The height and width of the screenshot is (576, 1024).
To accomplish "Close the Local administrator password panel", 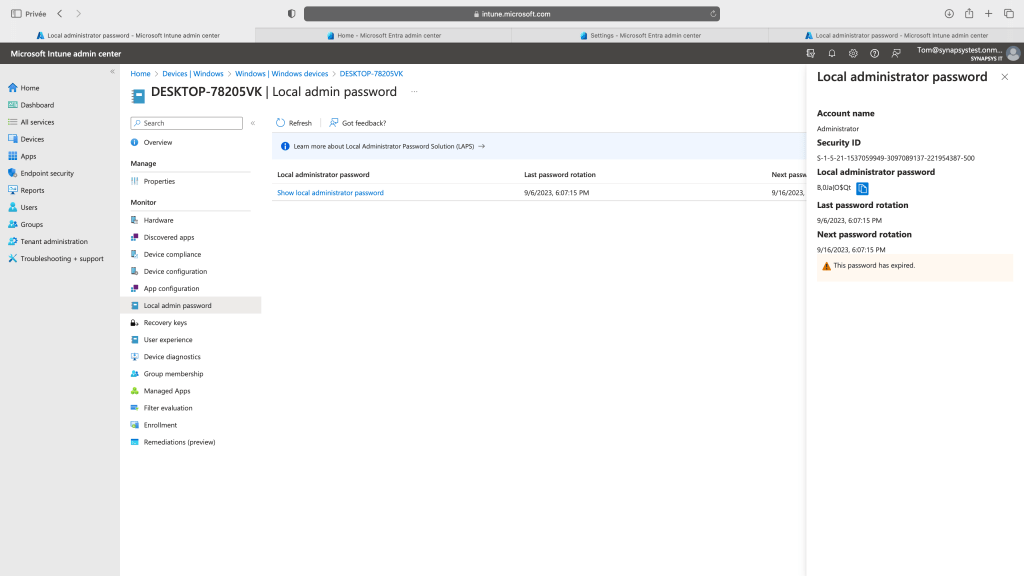I will coord(1005,77).
